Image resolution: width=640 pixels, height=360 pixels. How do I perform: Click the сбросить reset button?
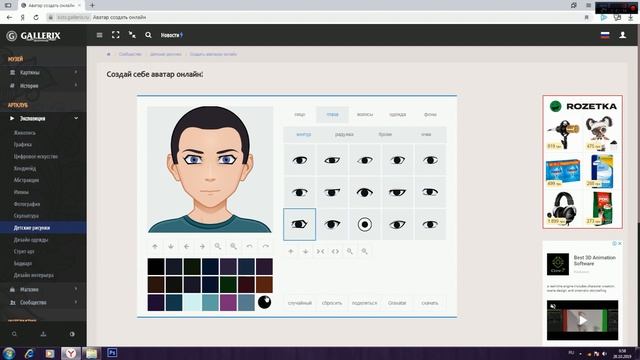pyautogui.click(x=332, y=303)
